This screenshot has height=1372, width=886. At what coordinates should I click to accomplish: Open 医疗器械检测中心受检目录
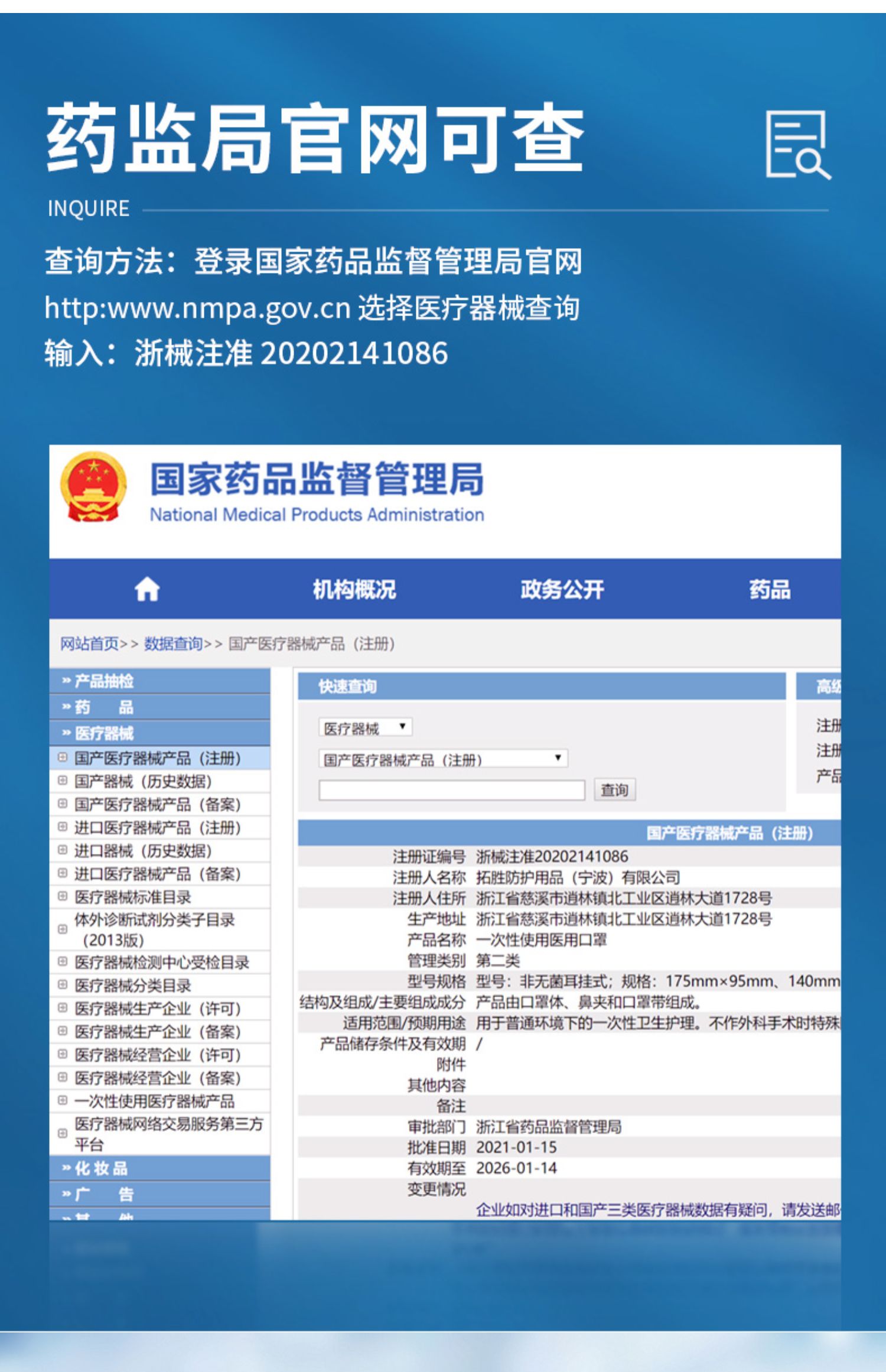159,962
